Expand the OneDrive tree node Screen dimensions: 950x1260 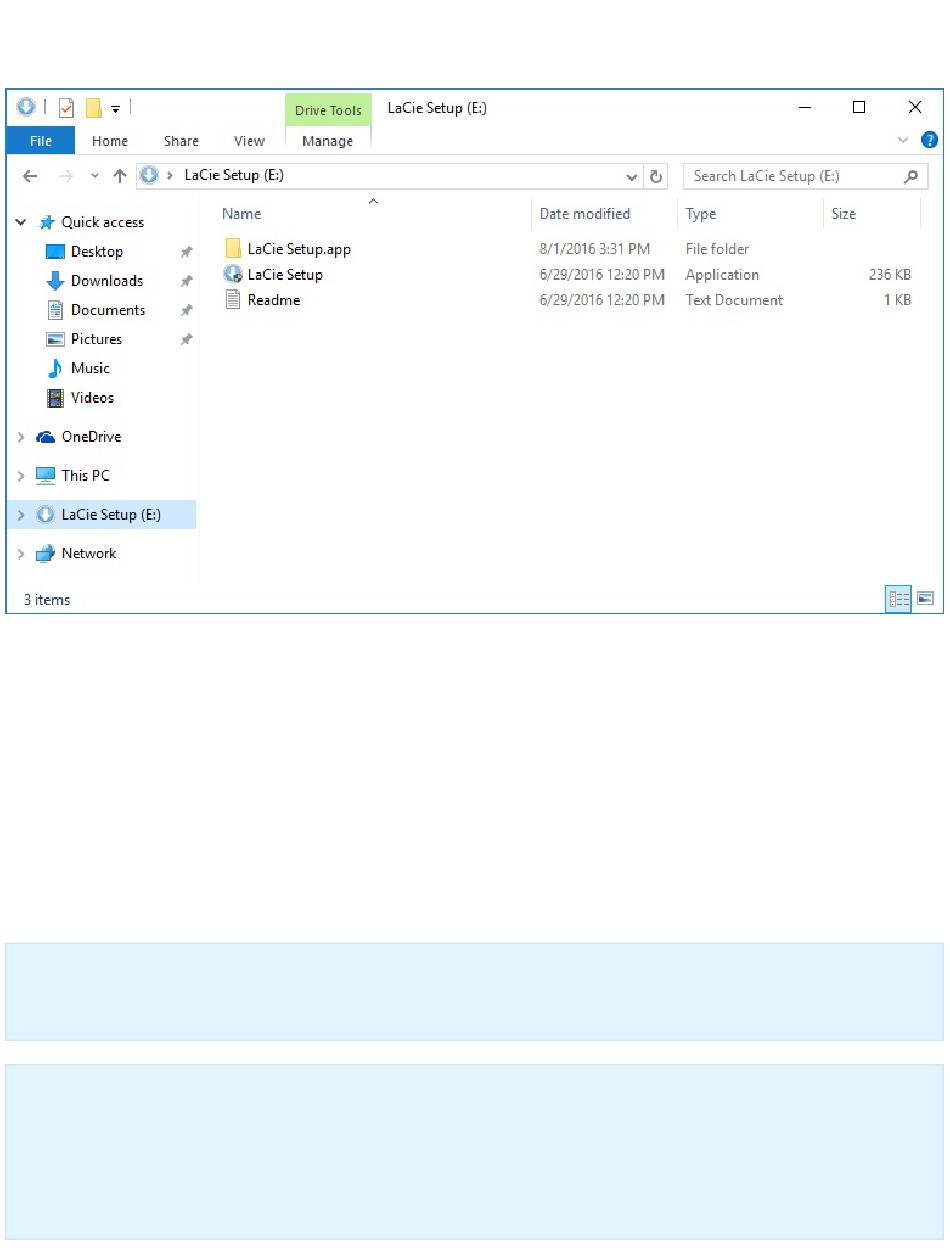(21, 437)
